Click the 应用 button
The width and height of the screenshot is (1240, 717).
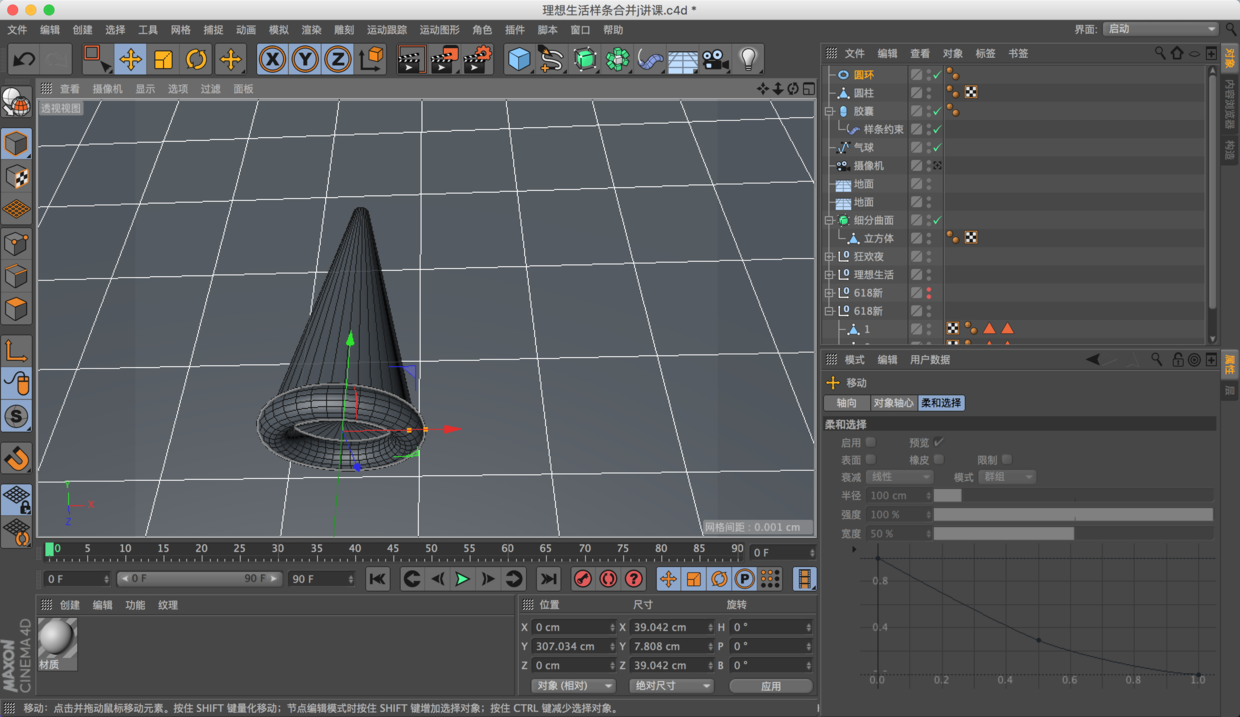pos(771,686)
